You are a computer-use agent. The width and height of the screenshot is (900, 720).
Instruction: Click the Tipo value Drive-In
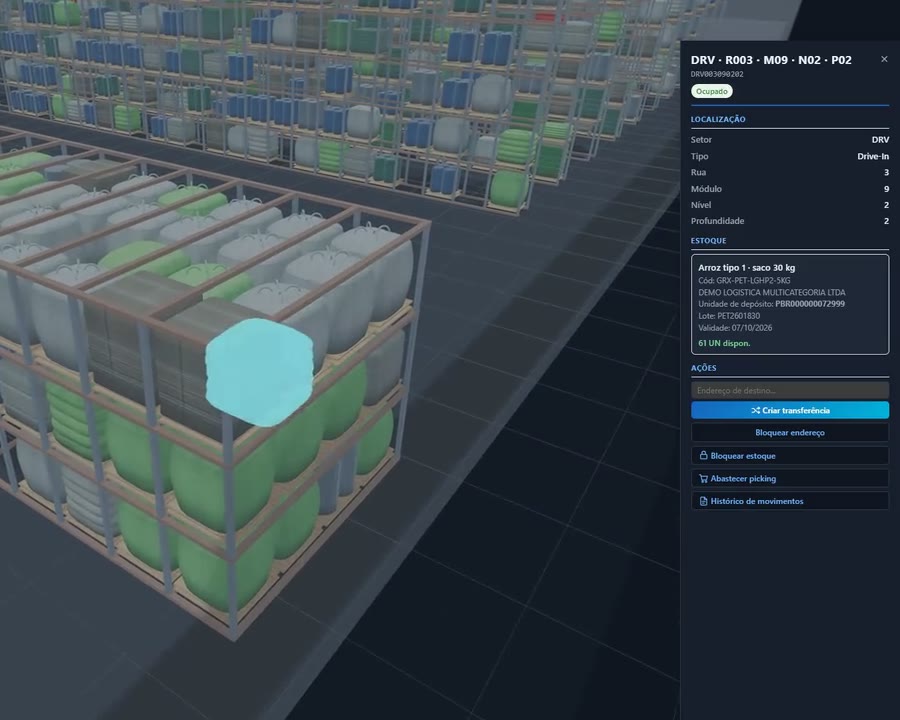[x=873, y=156]
